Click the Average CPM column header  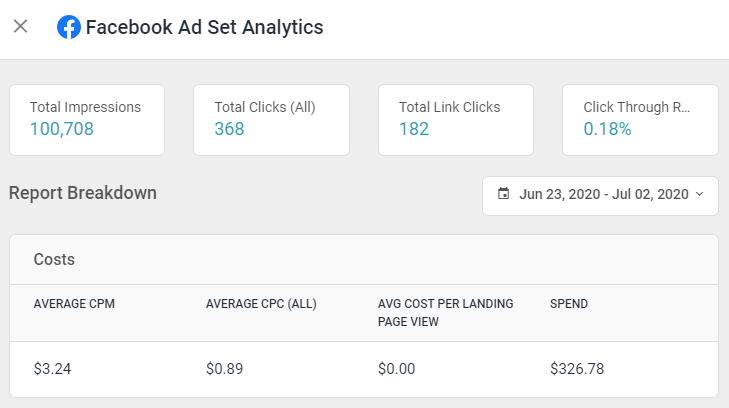point(74,304)
